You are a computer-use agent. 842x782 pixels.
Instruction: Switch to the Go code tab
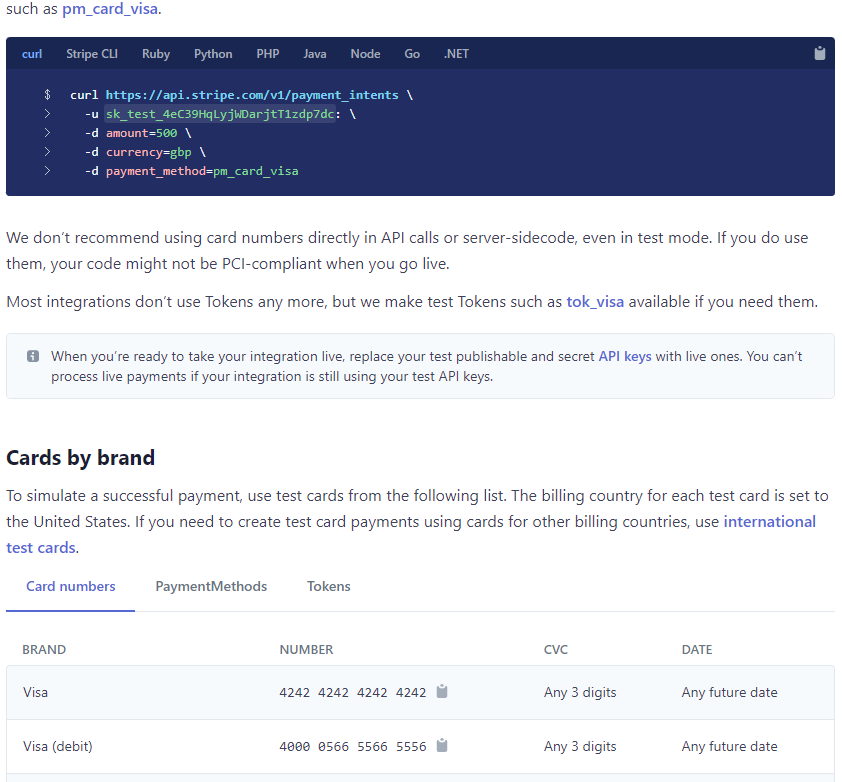point(412,54)
